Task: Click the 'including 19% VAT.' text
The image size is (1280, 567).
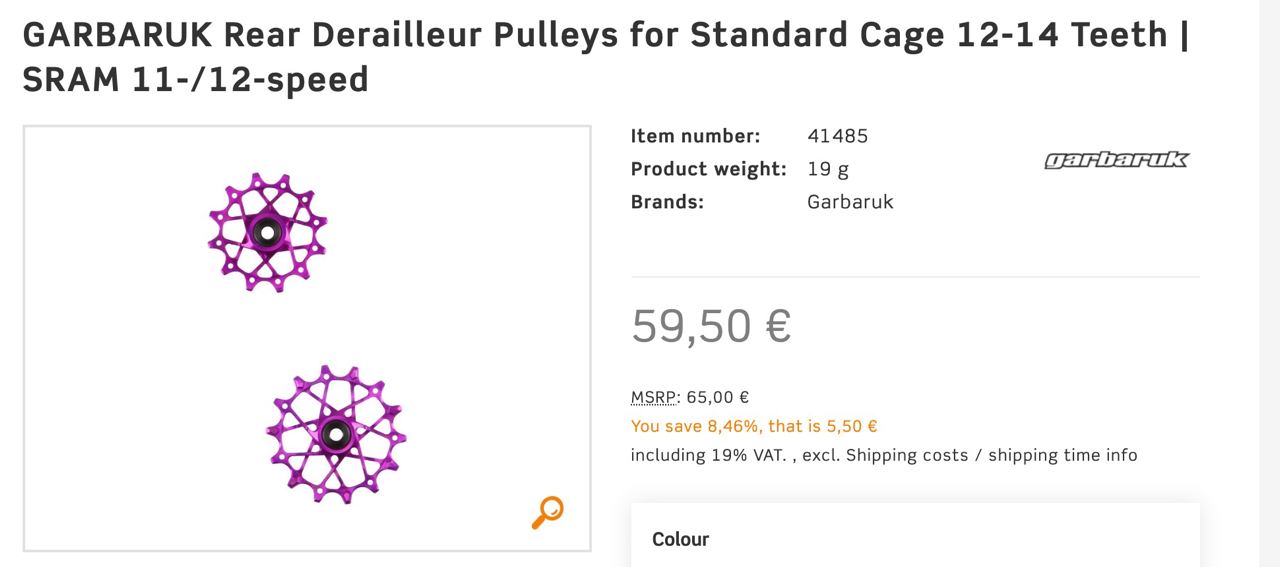Action: click(713, 455)
